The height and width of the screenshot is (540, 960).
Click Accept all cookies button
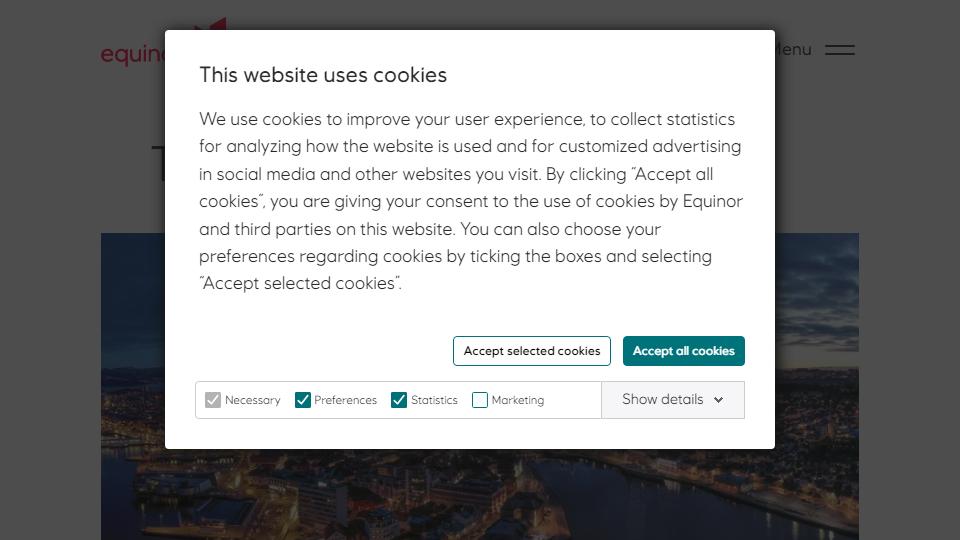point(683,351)
